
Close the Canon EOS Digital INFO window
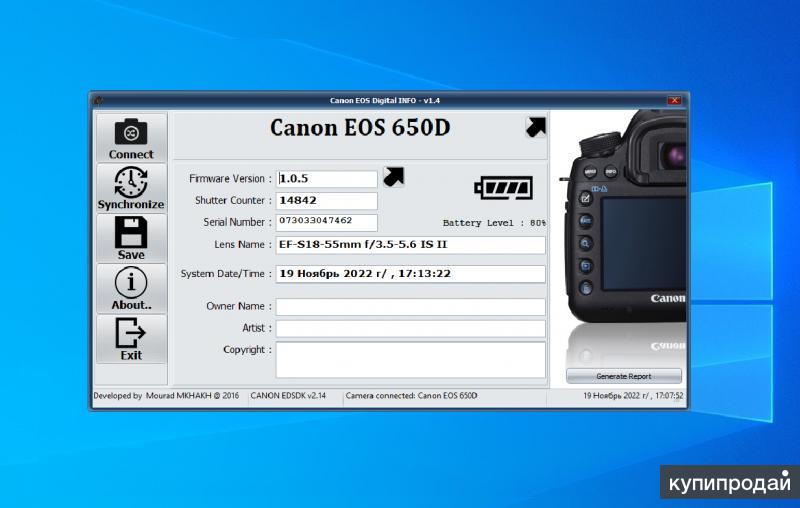(674, 100)
